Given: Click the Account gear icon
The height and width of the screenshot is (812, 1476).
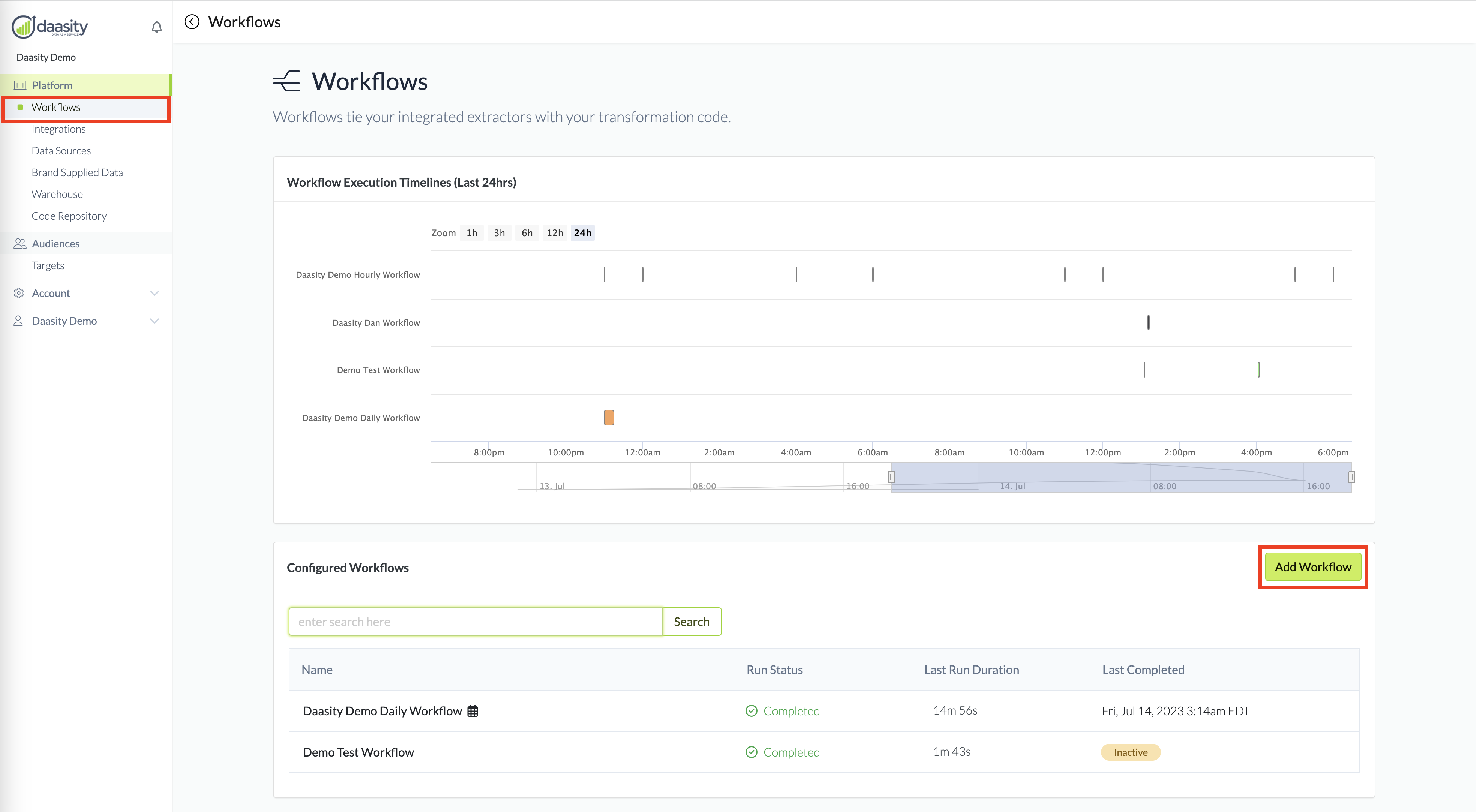Looking at the screenshot, I should click(19, 293).
